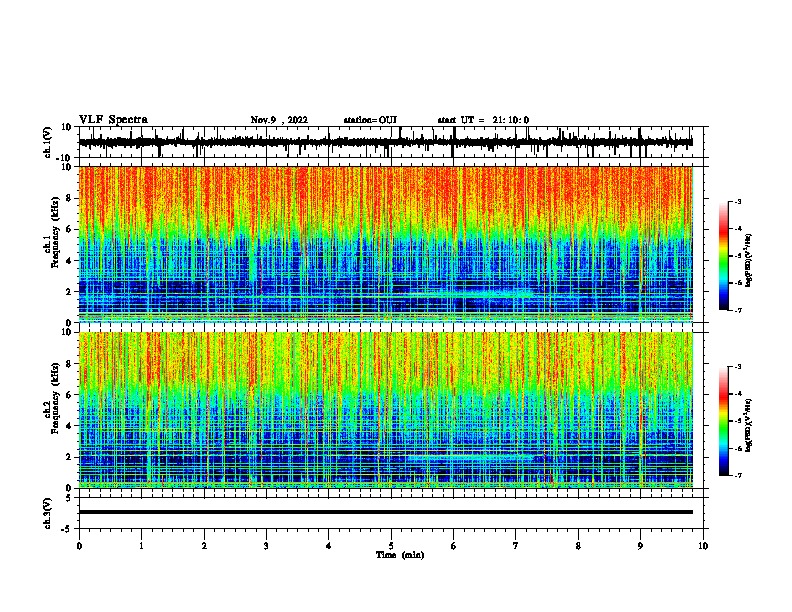Click the time axis tick label "2"
The height and width of the screenshot is (612, 792).
tap(204, 546)
